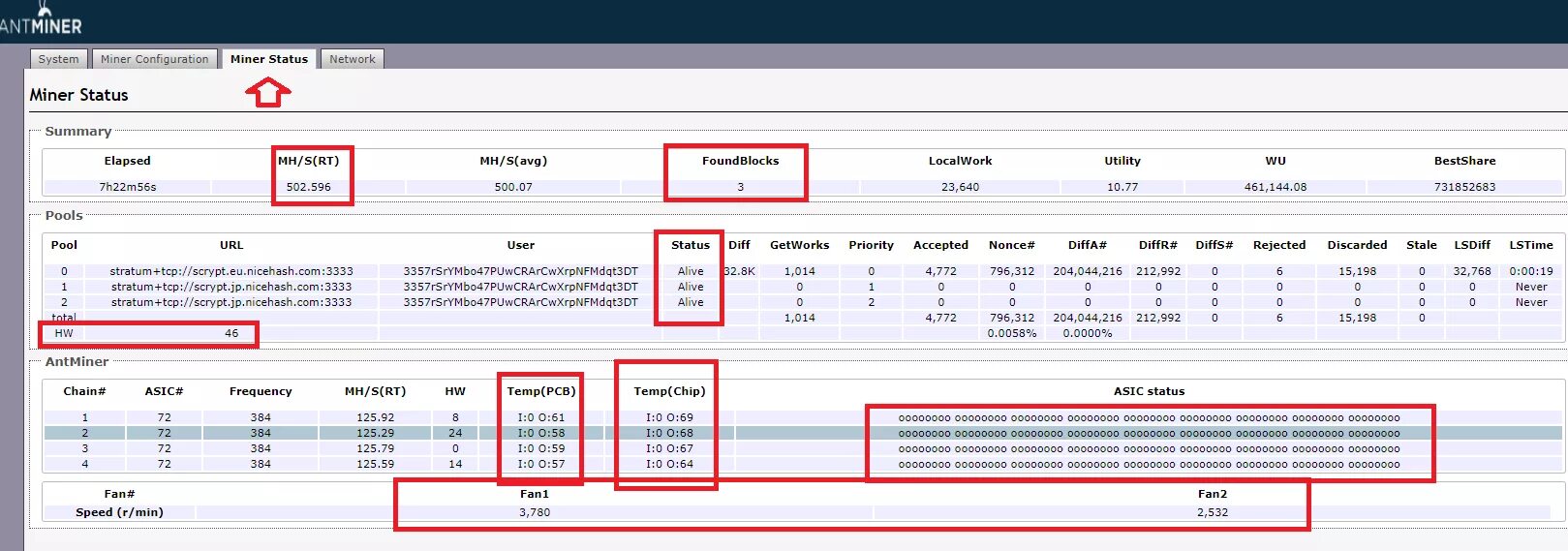
Task: Click chain 2 HW value 24
Action: tap(455, 433)
